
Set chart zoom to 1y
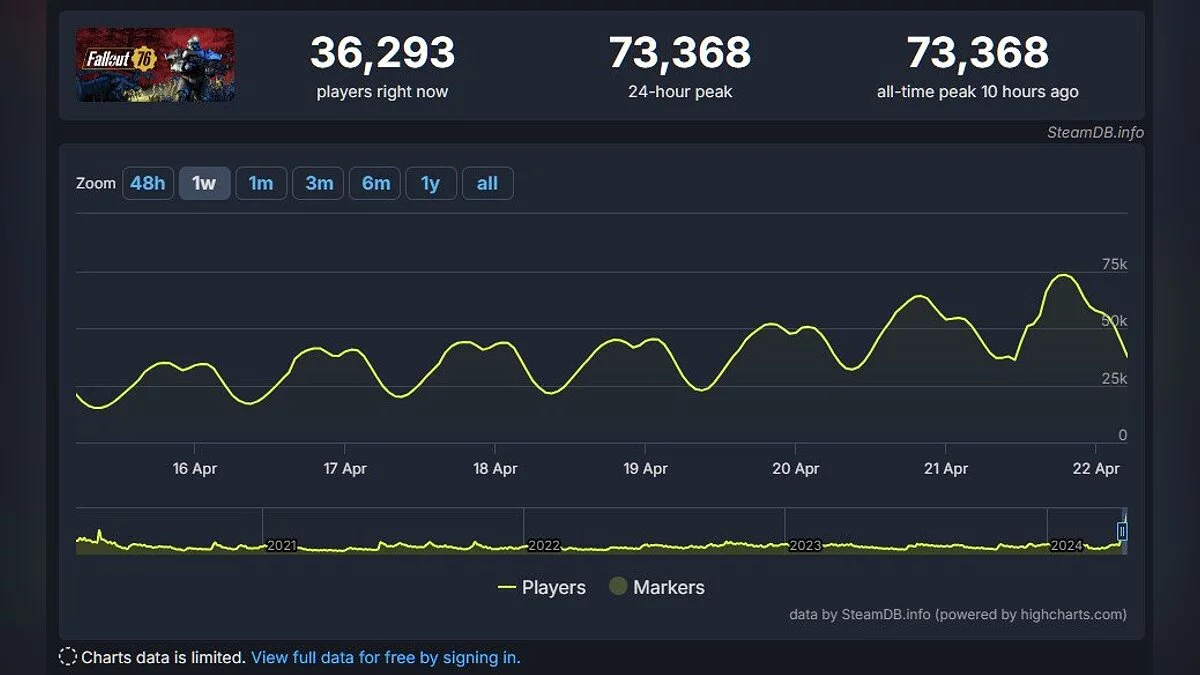click(x=431, y=183)
